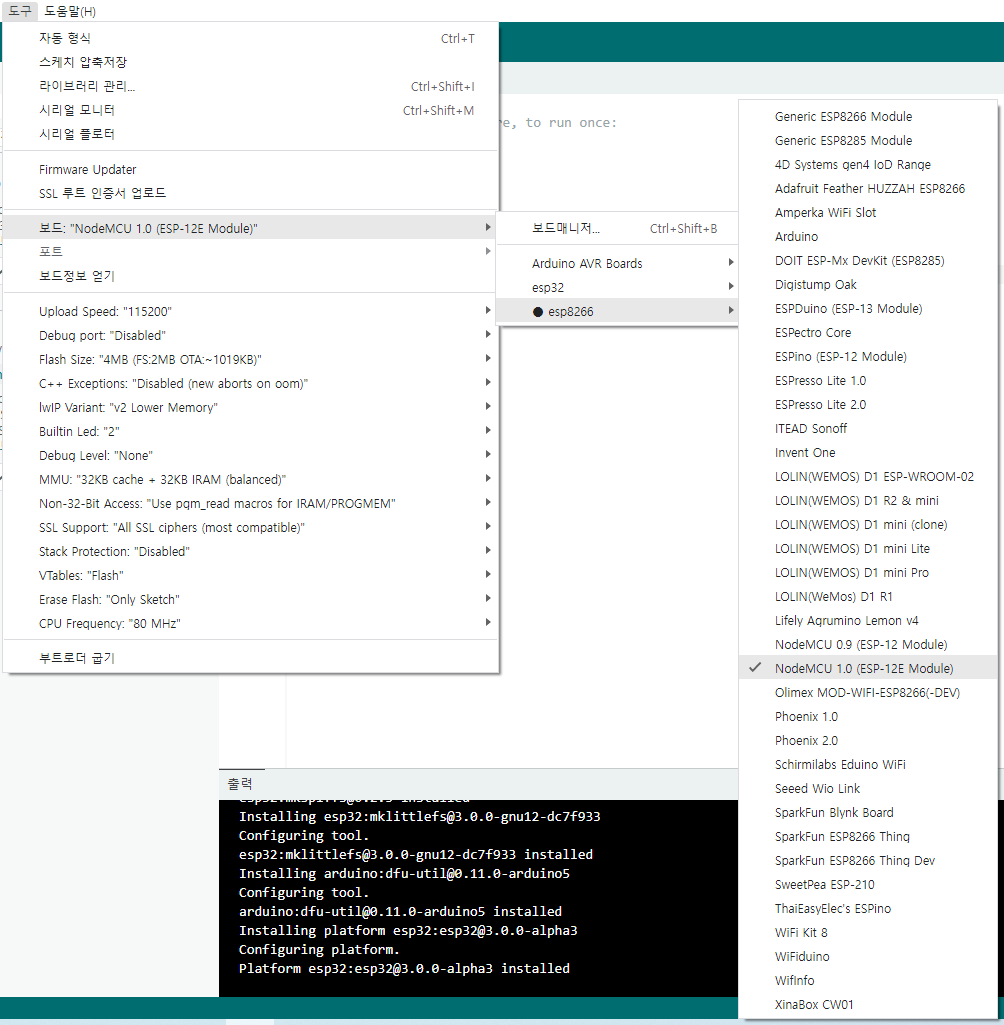Select Digistump Oak board
The height and width of the screenshot is (1025, 1004).
[x=868, y=284]
